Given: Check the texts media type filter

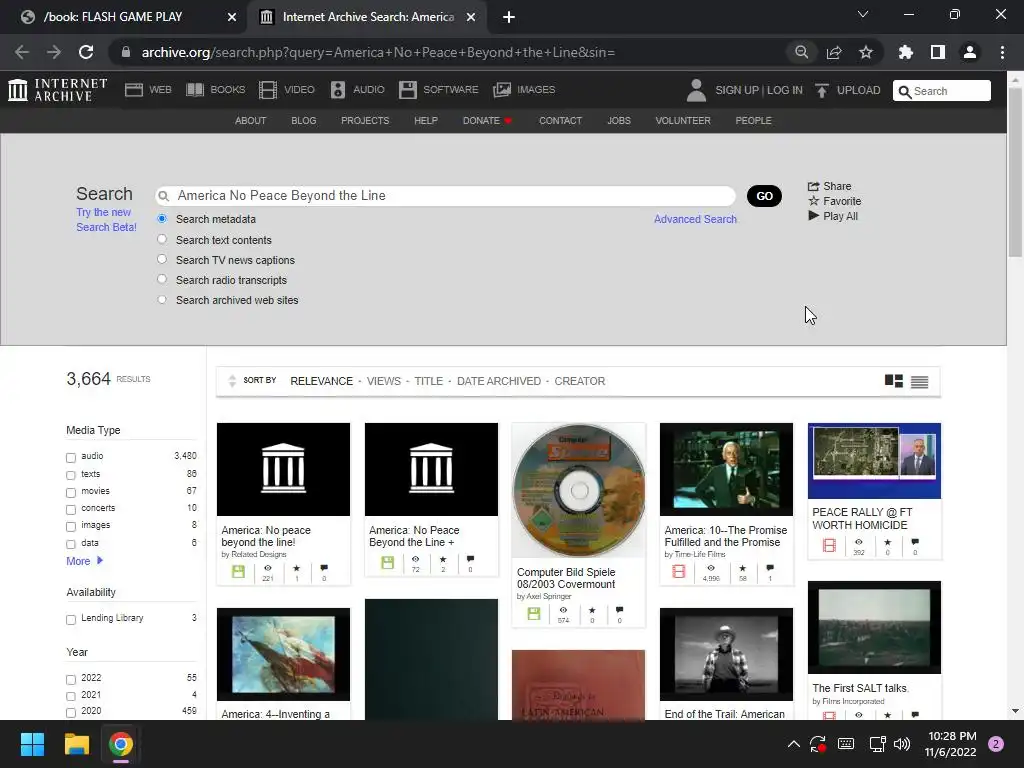Looking at the screenshot, I should click(71, 475).
